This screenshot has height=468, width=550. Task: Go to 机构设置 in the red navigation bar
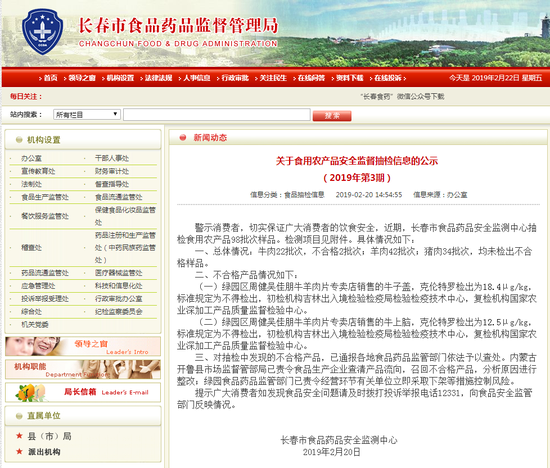[120, 78]
